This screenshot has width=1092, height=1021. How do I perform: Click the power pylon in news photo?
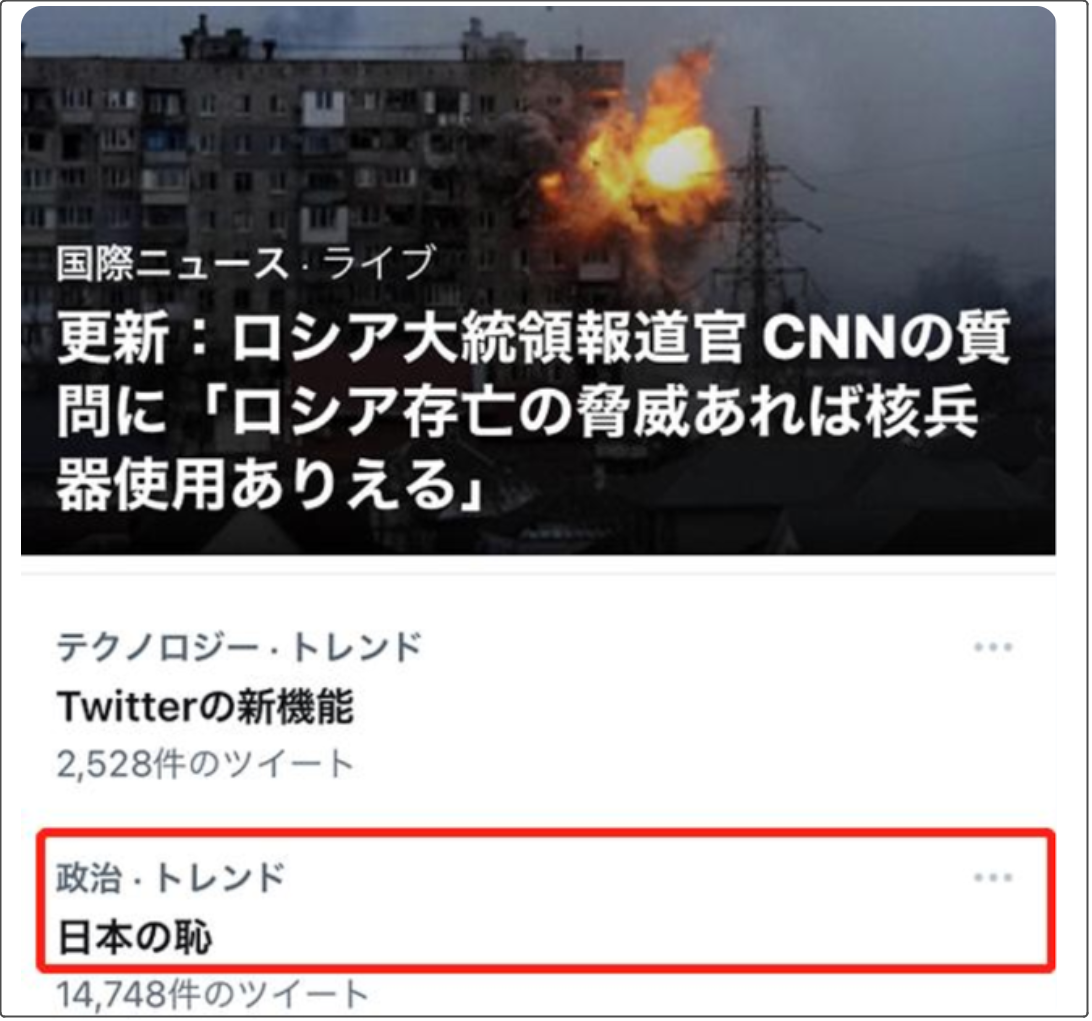(759, 209)
